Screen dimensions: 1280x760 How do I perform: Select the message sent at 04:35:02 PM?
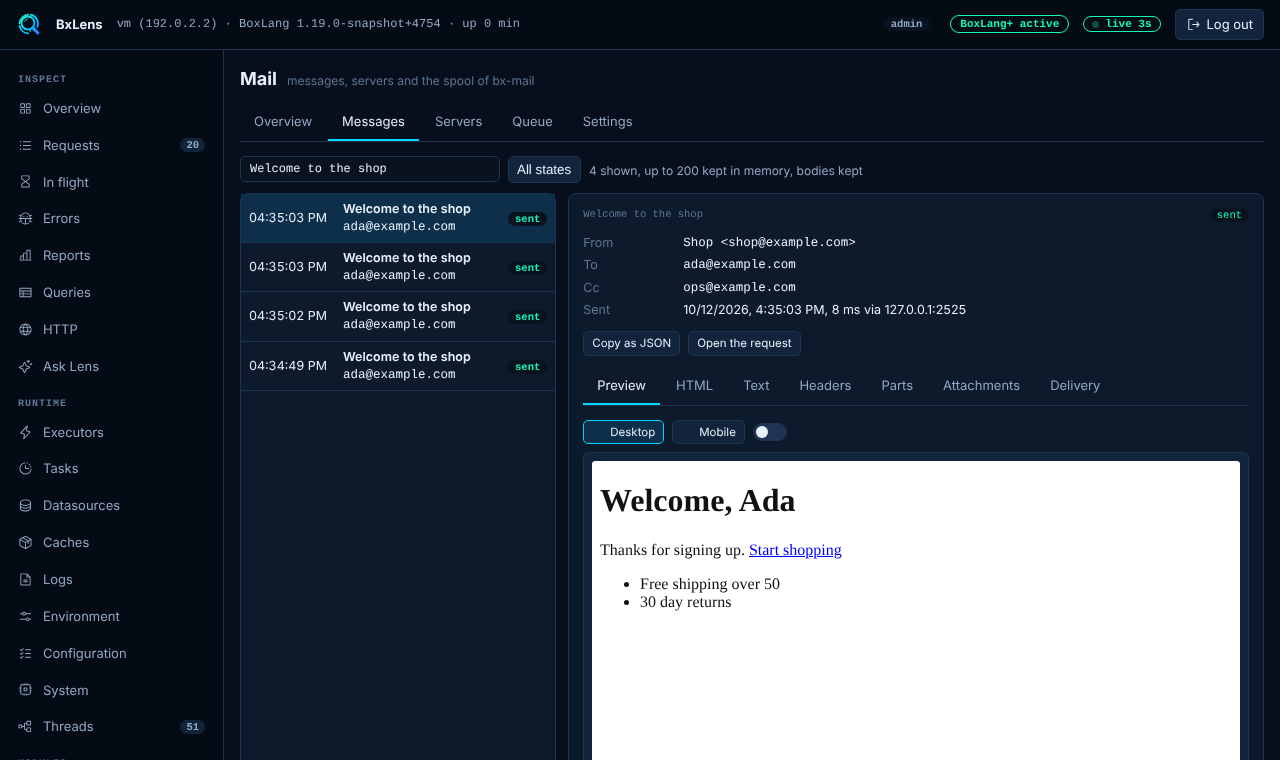pos(398,316)
